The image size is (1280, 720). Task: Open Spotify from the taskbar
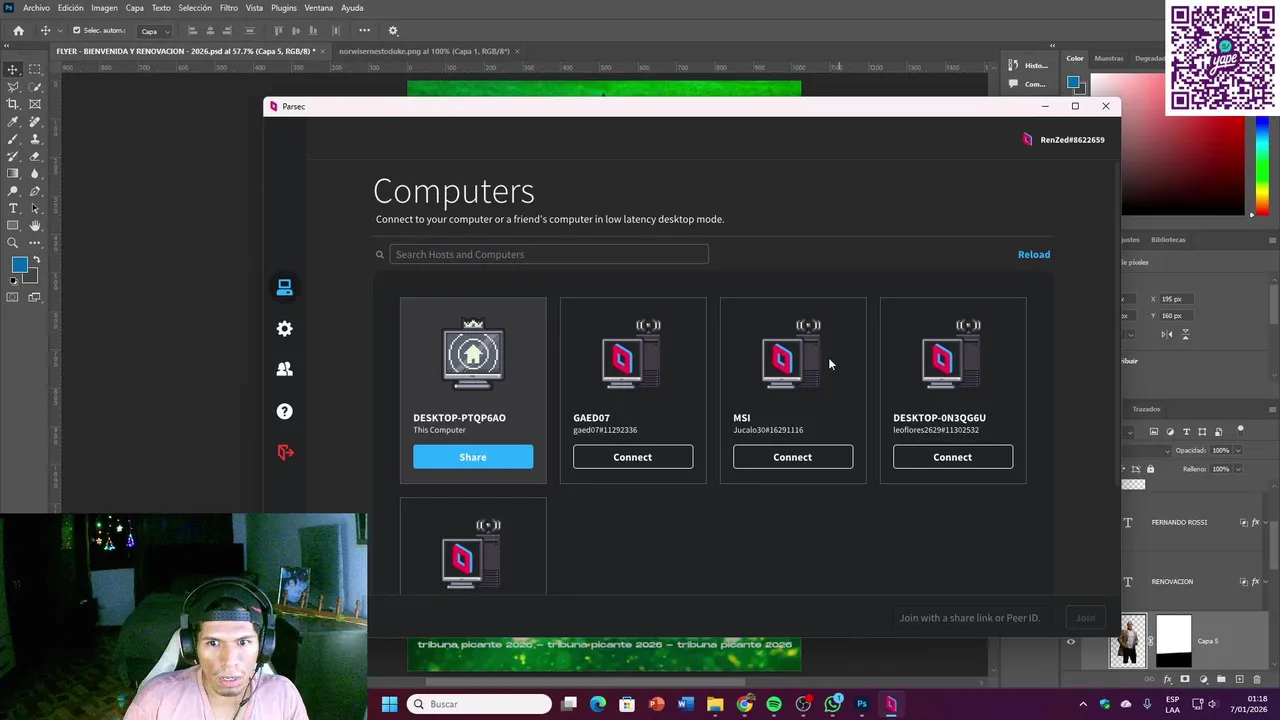[x=774, y=704]
